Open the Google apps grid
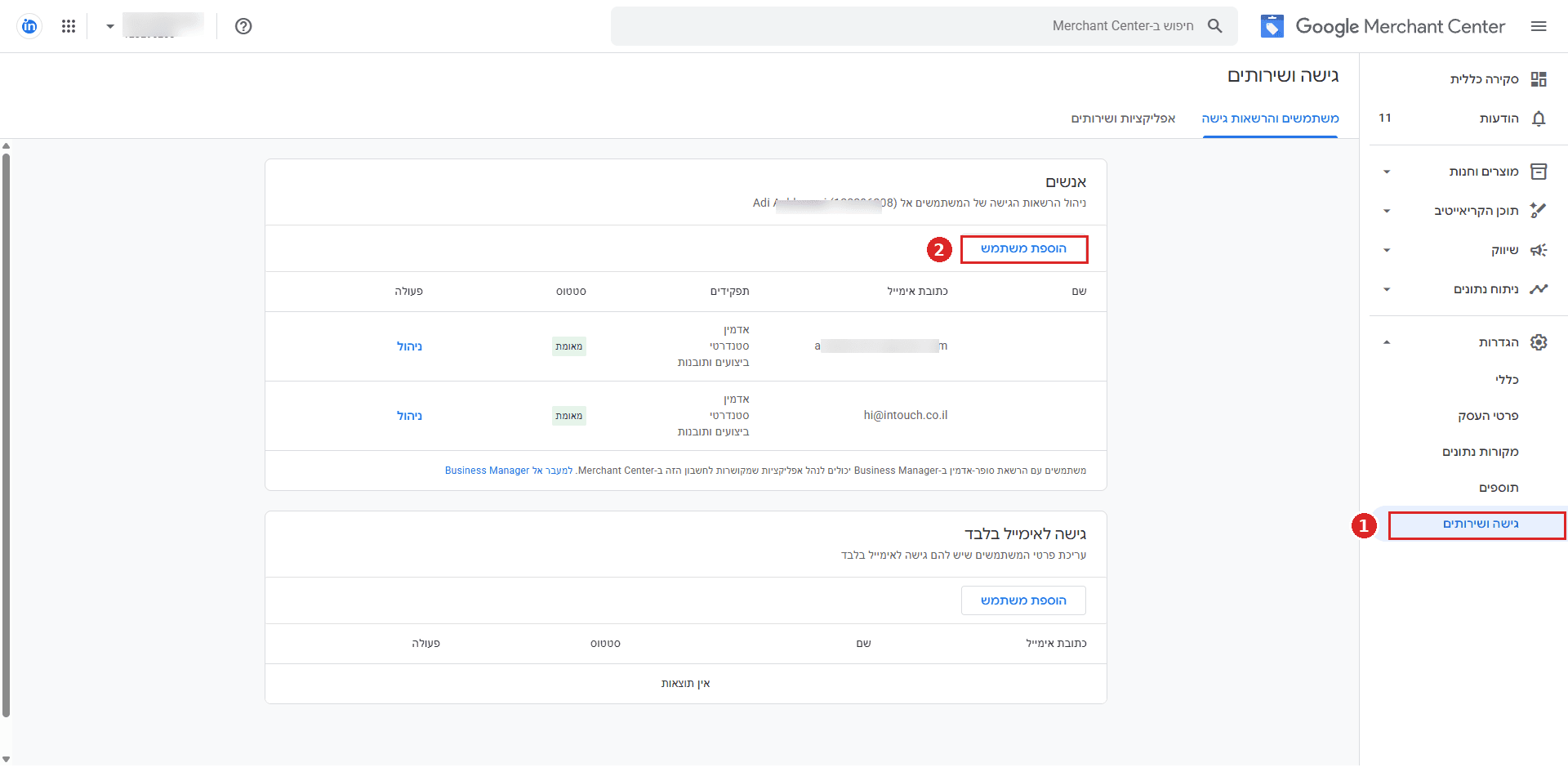1568x772 pixels. [69, 26]
